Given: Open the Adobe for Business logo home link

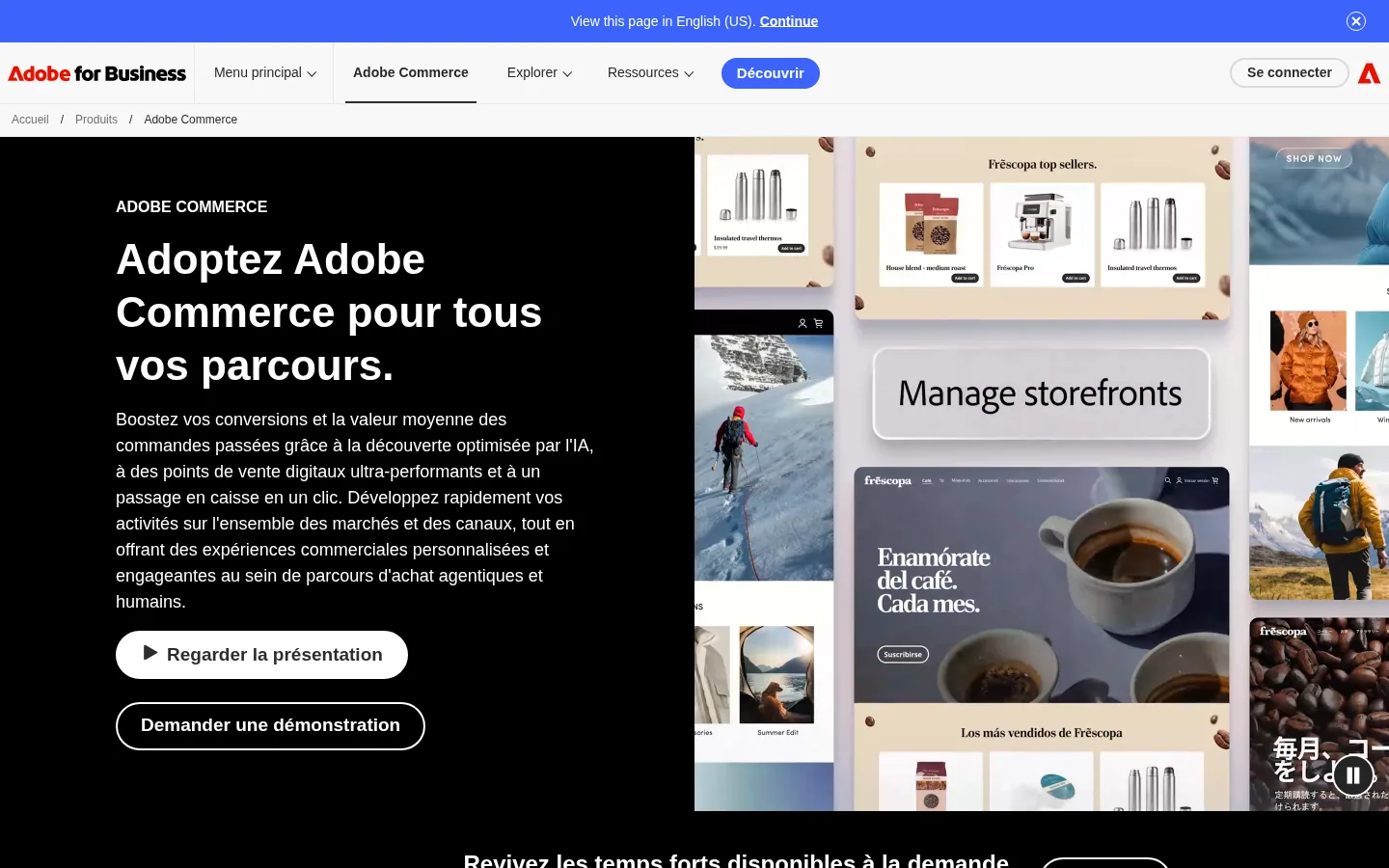Looking at the screenshot, I should tap(96, 73).
